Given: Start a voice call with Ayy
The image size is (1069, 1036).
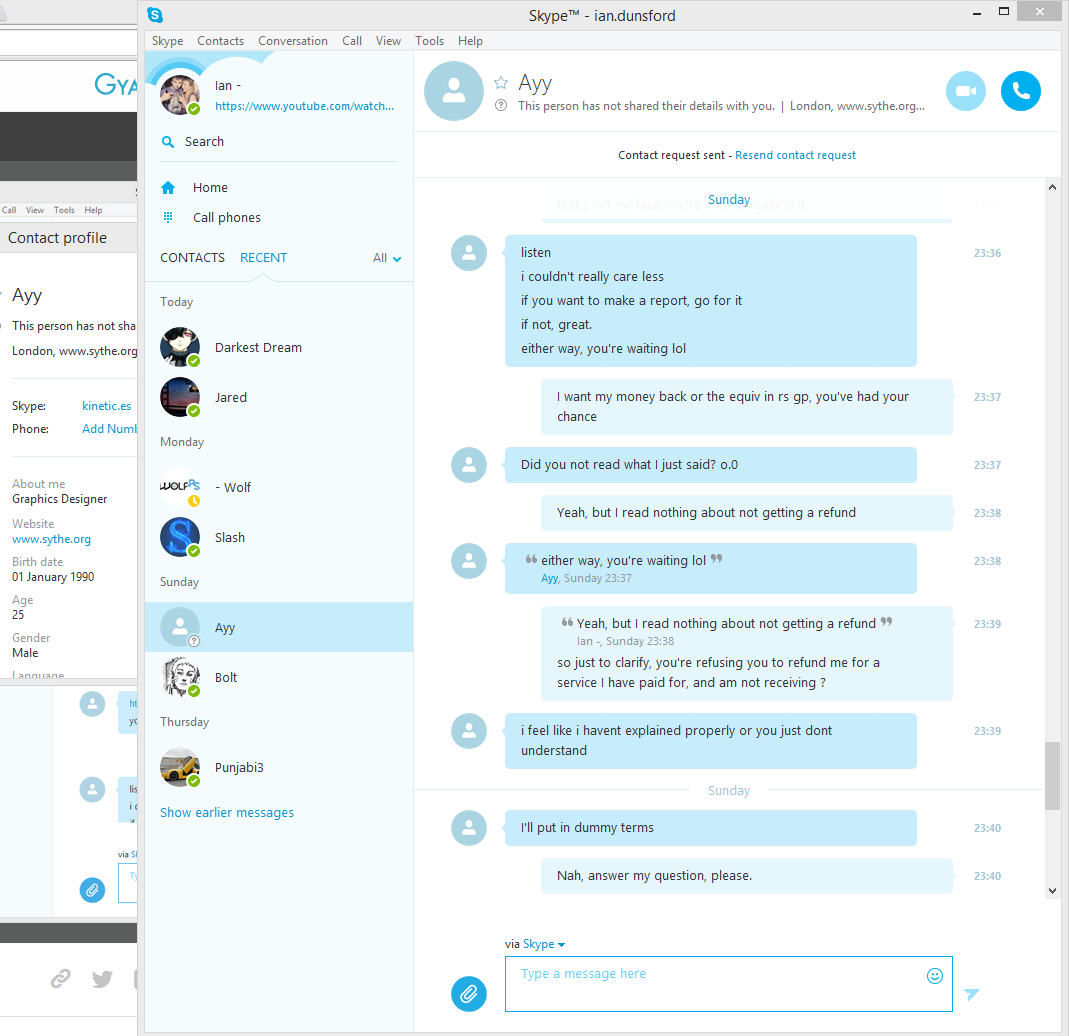Looking at the screenshot, I should [x=1021, y=91].
